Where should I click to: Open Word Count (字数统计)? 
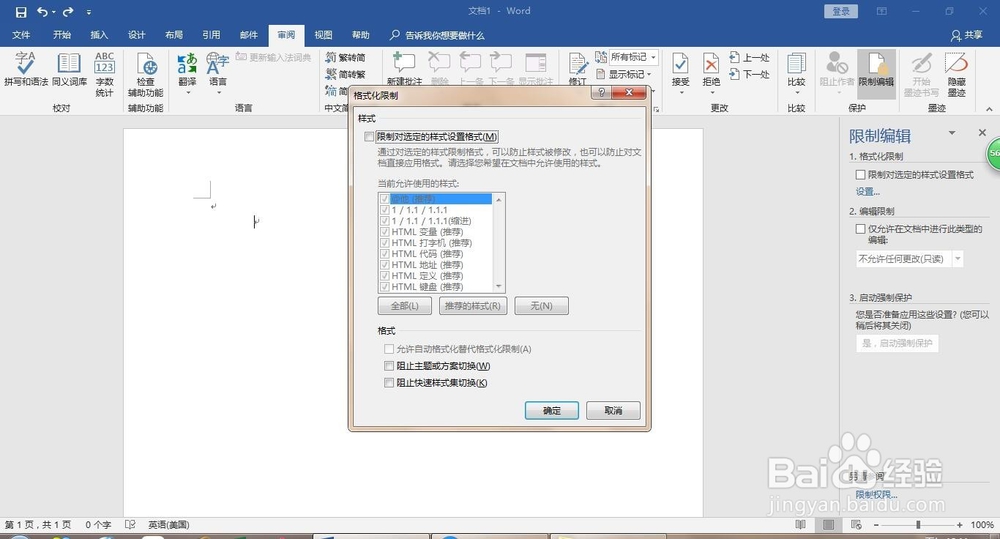pyautogui.click(x=105, y=74)
